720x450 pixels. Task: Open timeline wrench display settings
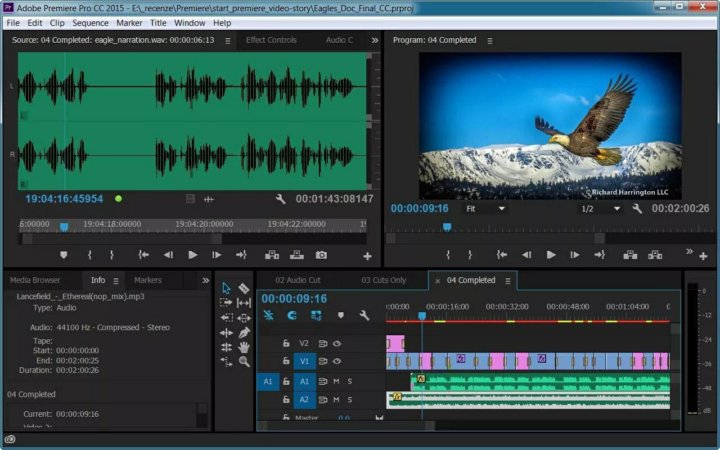pos(364,315)
